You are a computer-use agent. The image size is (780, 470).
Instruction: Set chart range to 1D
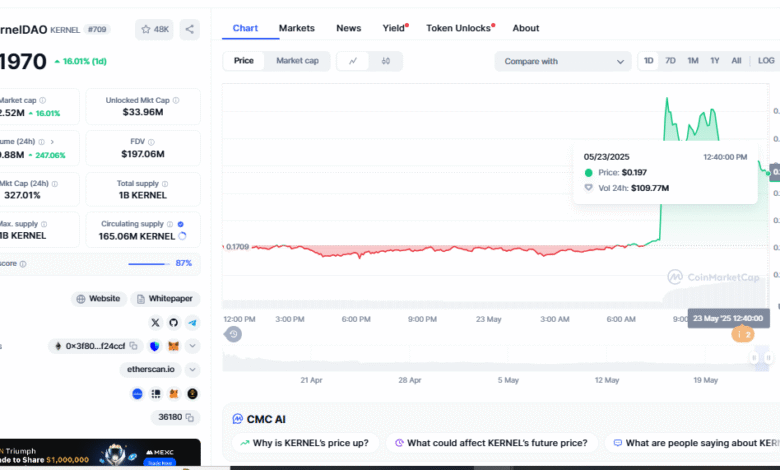648,61
